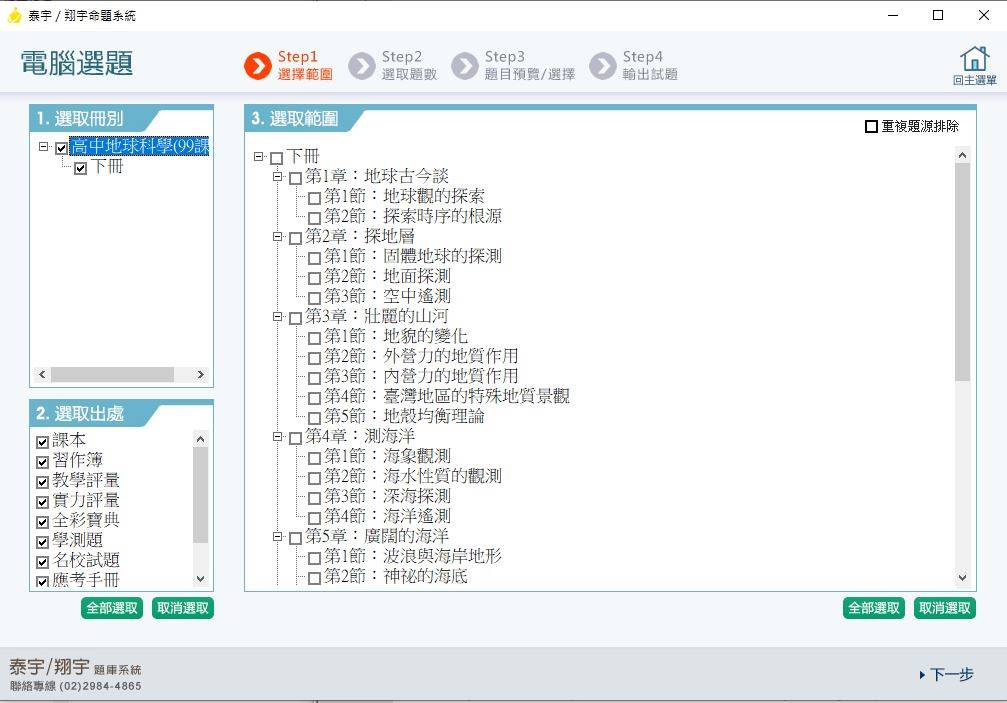
Task: Collapse 第2章：探地層 node
Action: [x=277, y=236]
